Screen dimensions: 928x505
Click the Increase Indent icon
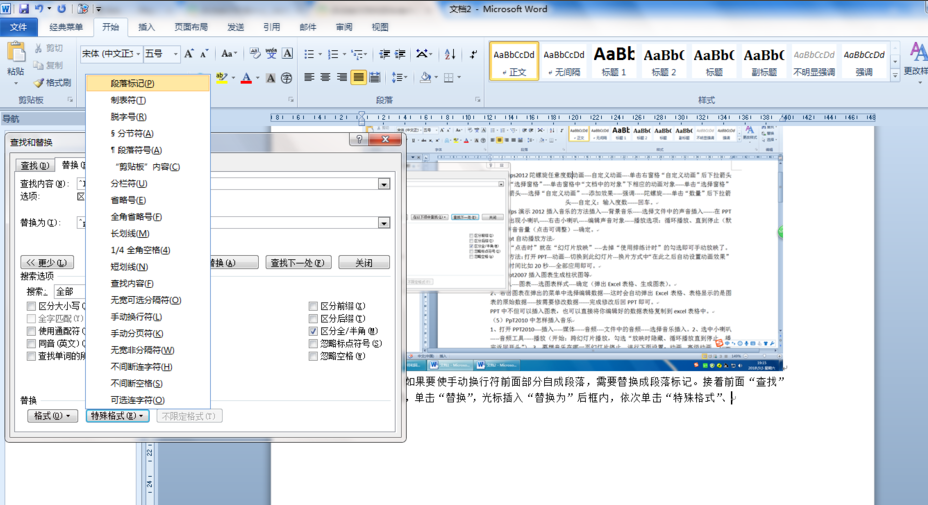click(x=400, y=54)
